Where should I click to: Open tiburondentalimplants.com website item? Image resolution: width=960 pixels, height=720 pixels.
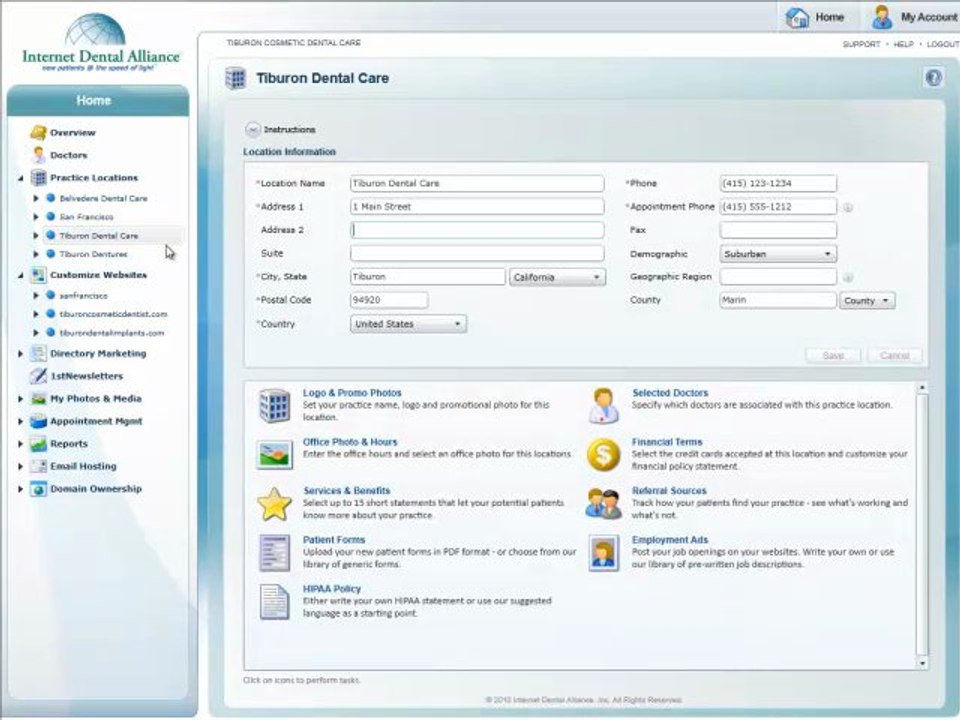click(x=111, y=333)
